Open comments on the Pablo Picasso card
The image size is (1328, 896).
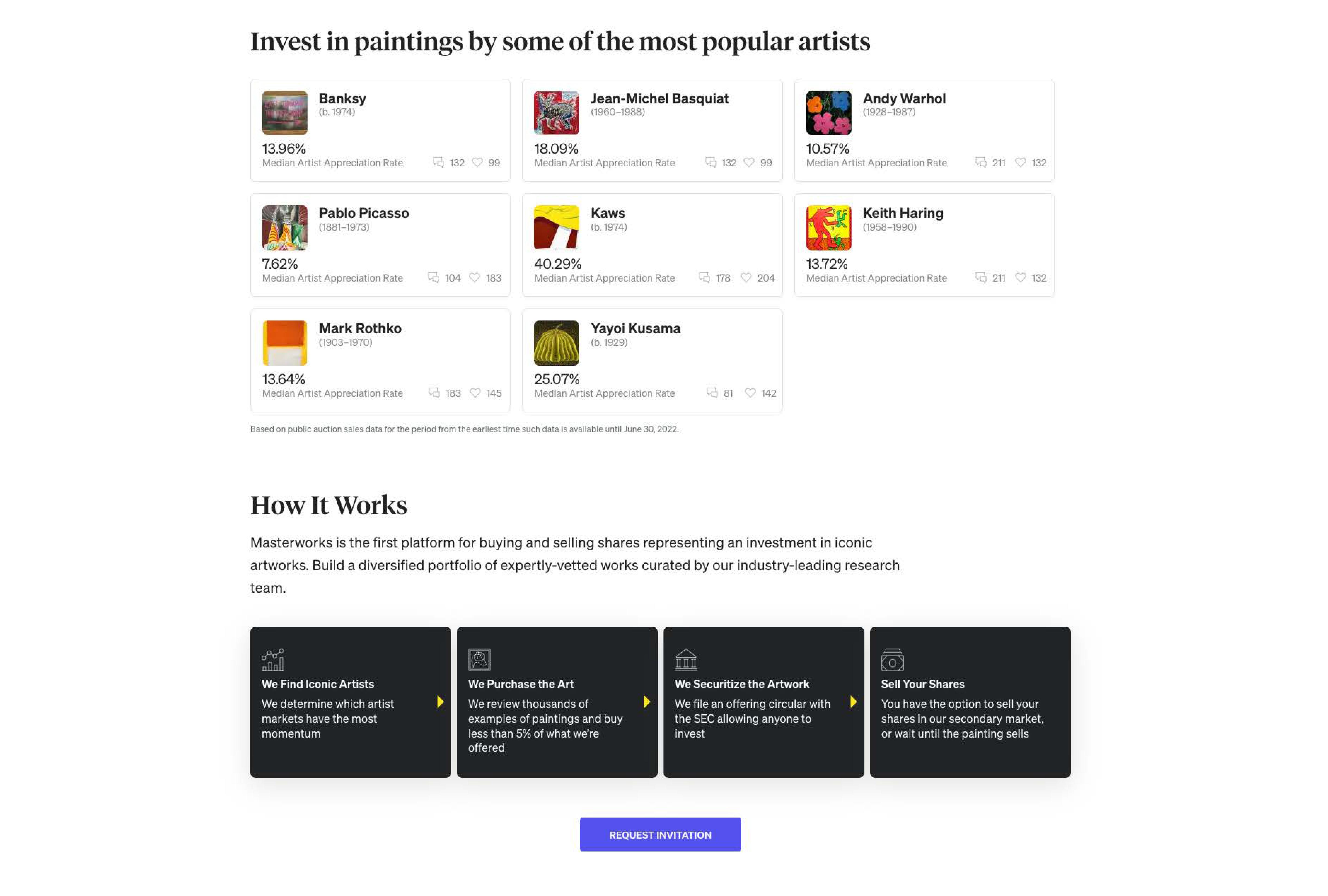point(434,278)
